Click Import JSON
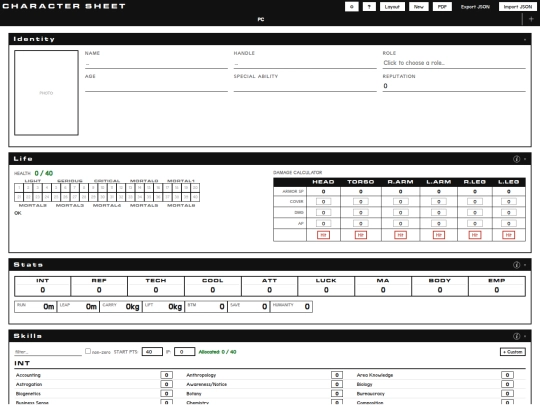The height and width of the screenshot is (405, 540). click(518, 7)
